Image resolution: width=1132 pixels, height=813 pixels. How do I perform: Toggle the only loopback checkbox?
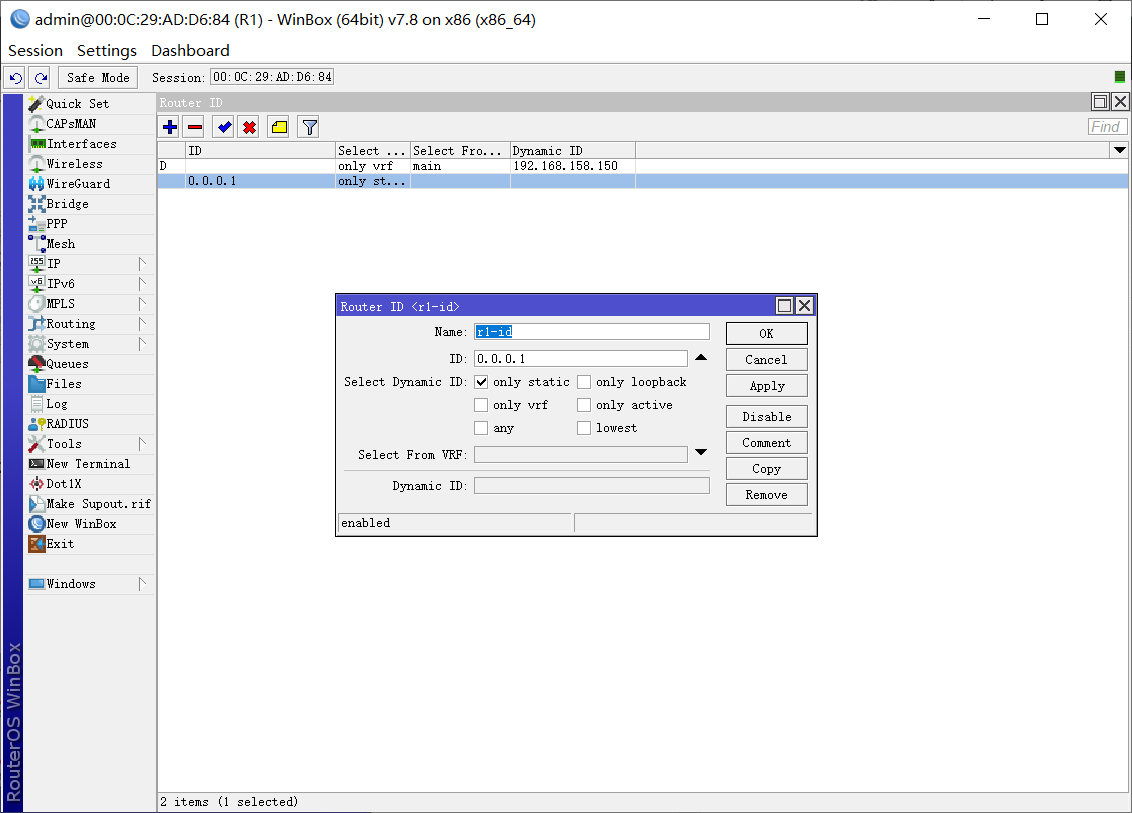click(584, 382)
